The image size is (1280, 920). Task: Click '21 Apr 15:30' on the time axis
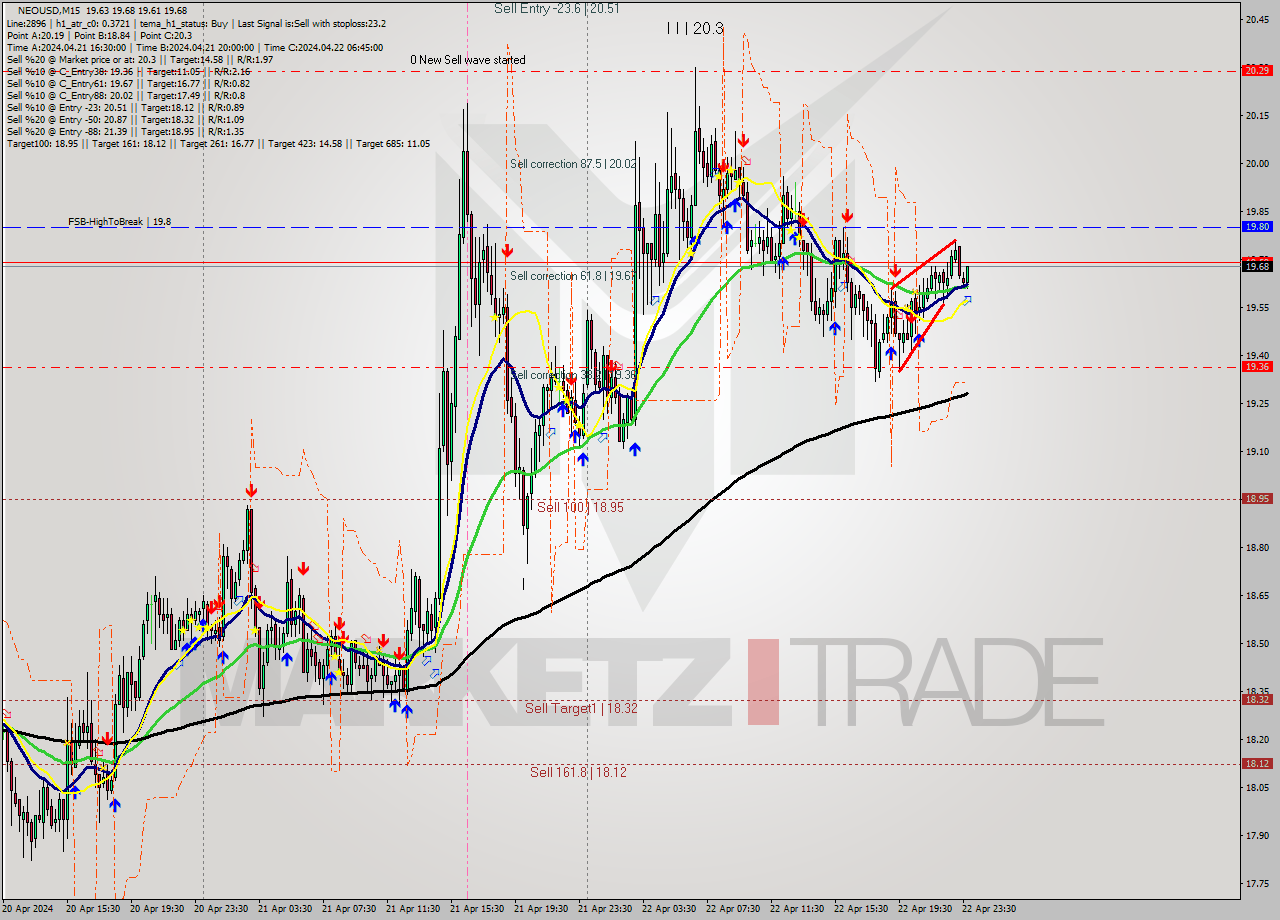(477, 909)
